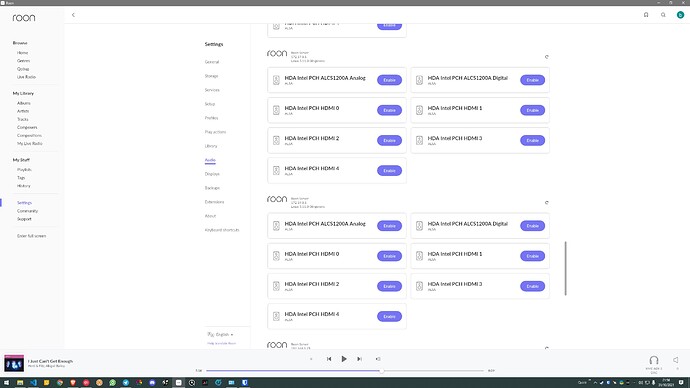Open Artists in My Library
690x388 pixels.
(23, 111)
